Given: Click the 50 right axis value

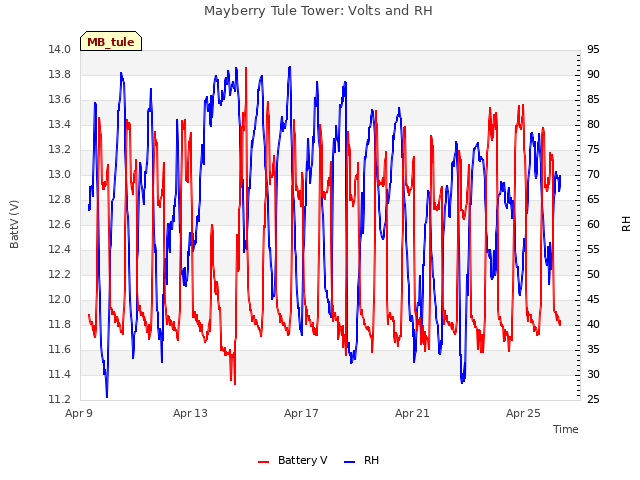Looking at the screenshot, I should (593, 274).
